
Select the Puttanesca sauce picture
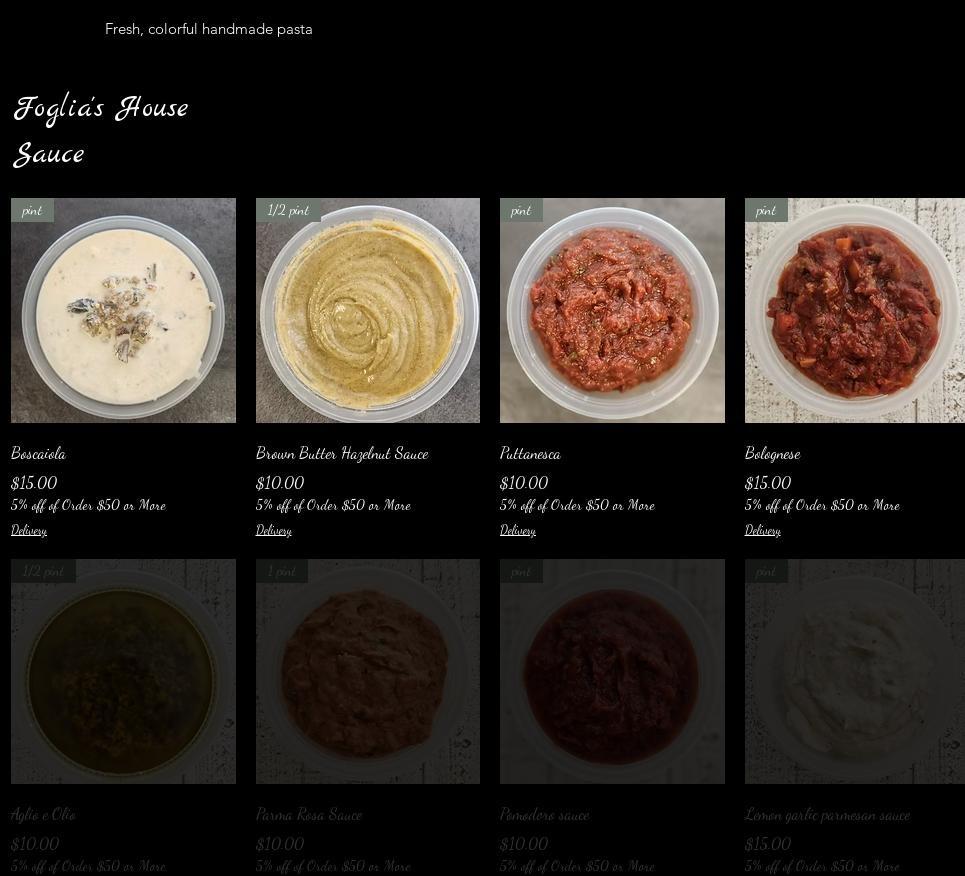pos(612,310)
